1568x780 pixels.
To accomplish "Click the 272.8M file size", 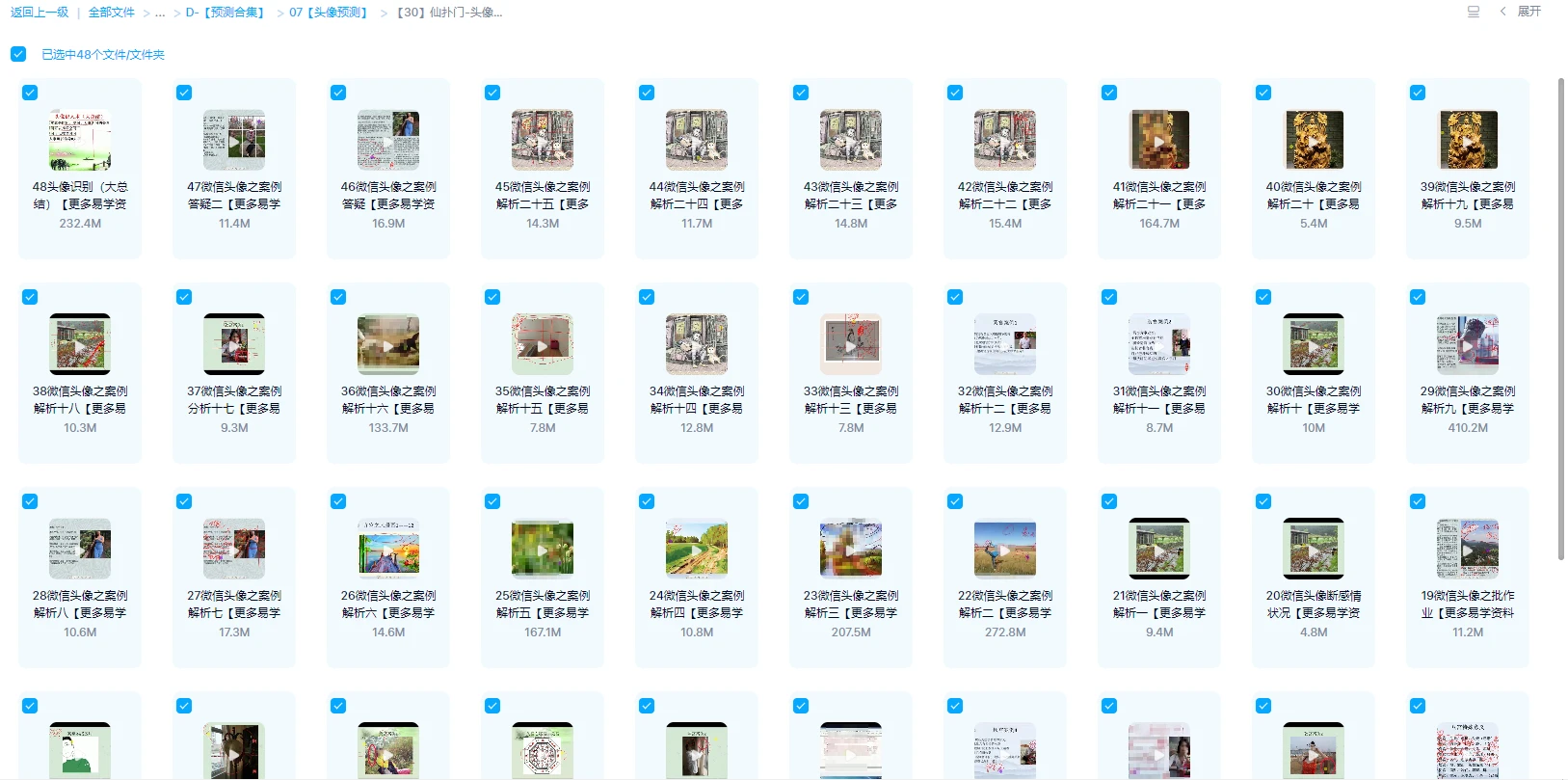I will (1005, 632).
